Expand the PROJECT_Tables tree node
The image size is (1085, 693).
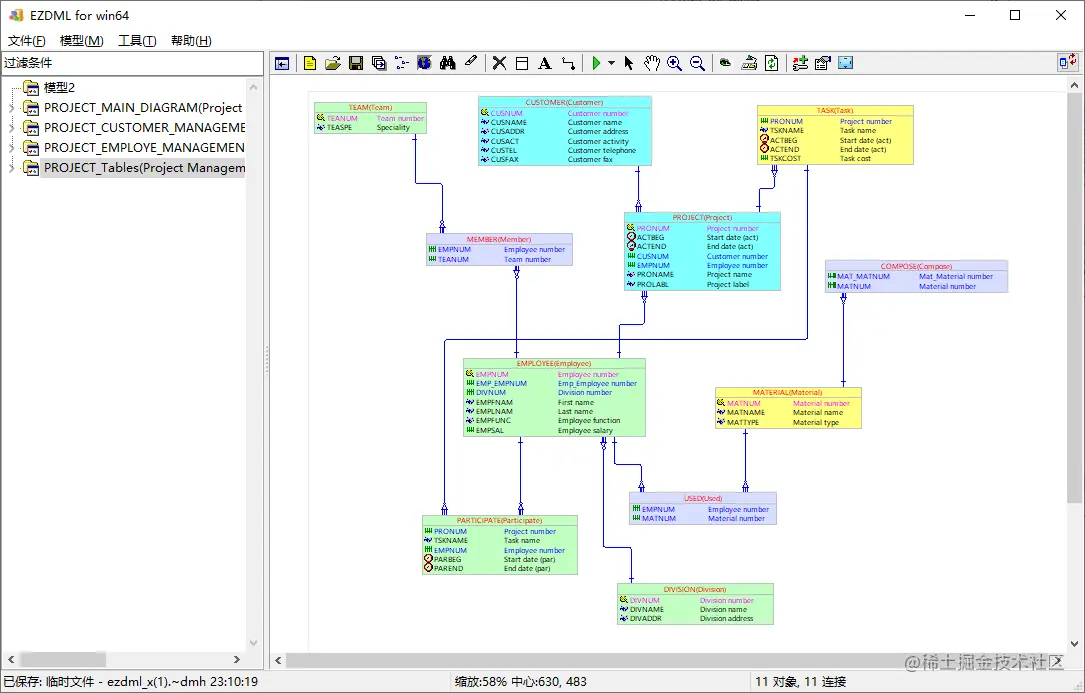point(11,168)
